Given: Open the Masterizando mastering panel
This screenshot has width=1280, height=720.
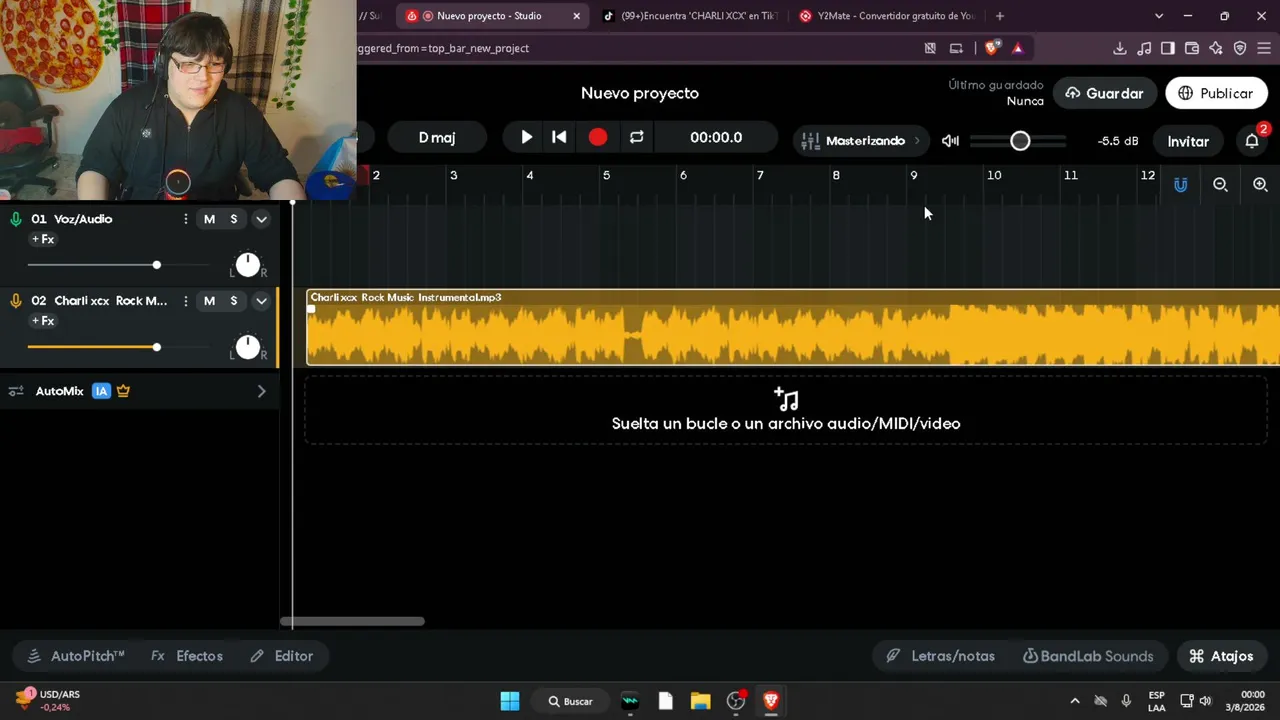Looking at the screenshot, I should click(861, 141).
